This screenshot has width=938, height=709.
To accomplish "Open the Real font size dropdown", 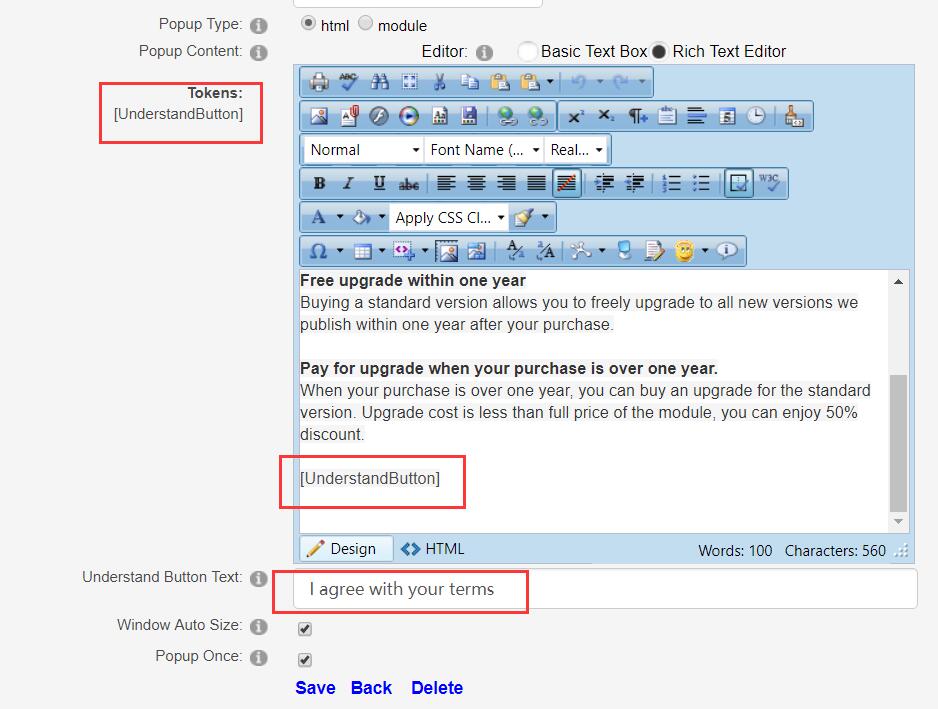I will click(576, 150).
